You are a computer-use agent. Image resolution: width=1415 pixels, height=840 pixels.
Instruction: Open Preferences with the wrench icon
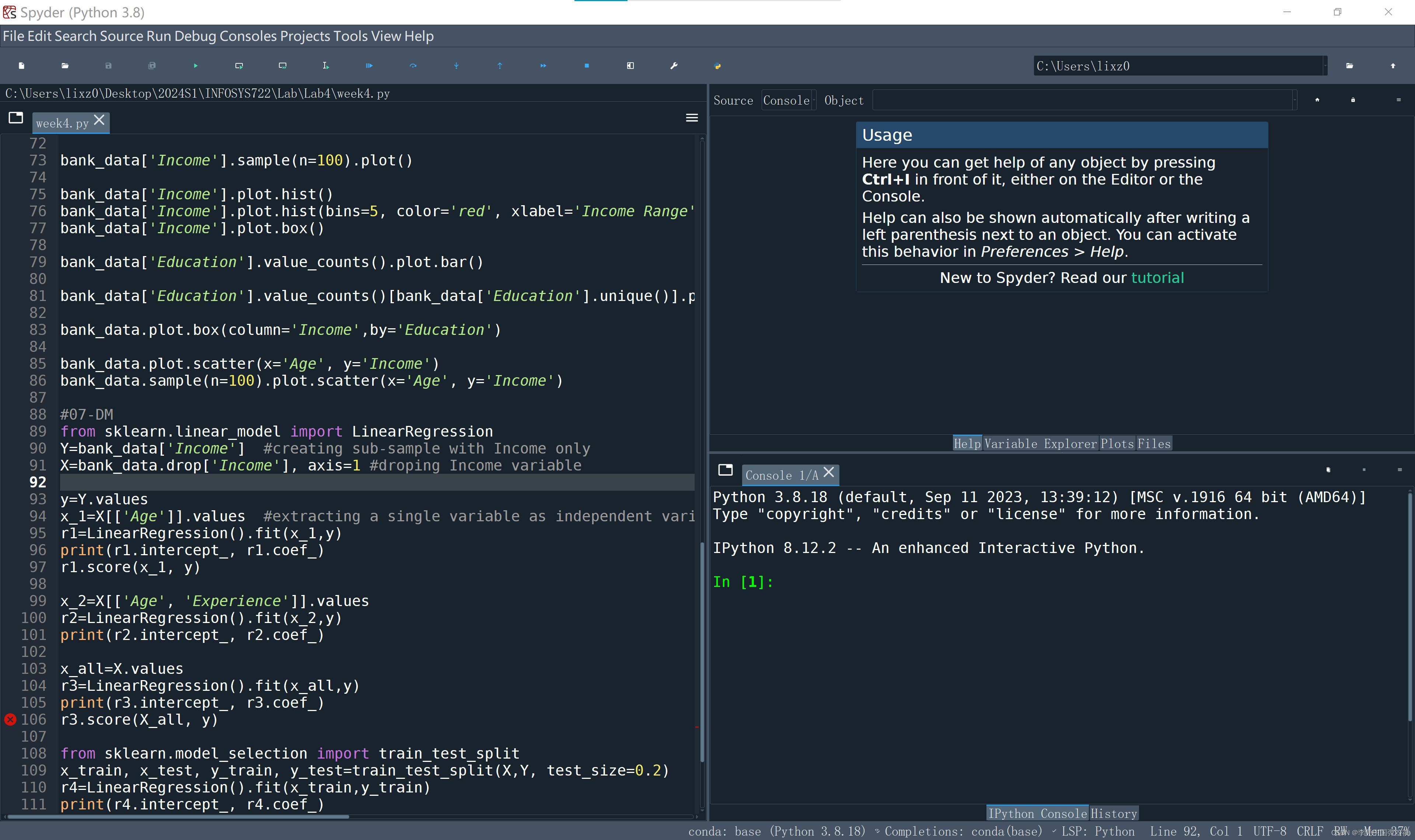point(674,66)
